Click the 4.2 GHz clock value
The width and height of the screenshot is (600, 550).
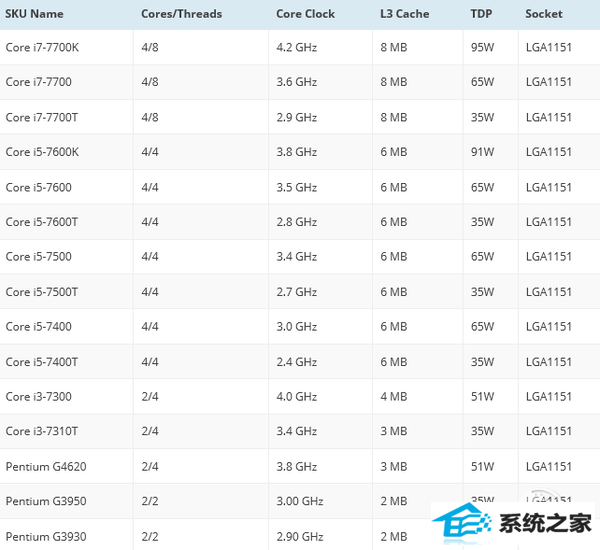[297, 47]
